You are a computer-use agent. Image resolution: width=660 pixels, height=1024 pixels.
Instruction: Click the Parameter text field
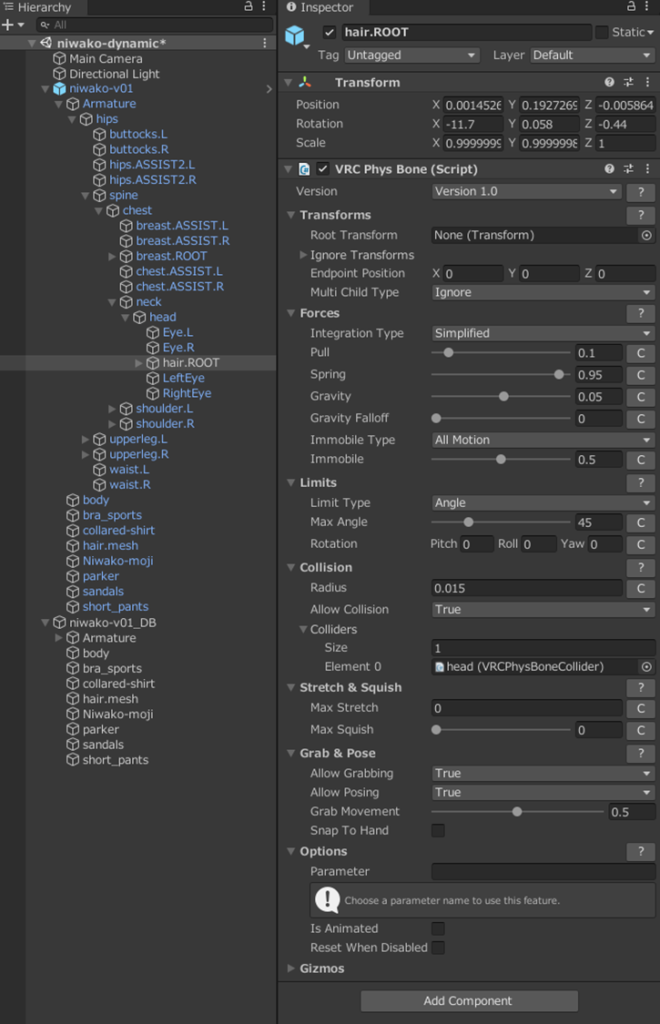tap(543, 872)
